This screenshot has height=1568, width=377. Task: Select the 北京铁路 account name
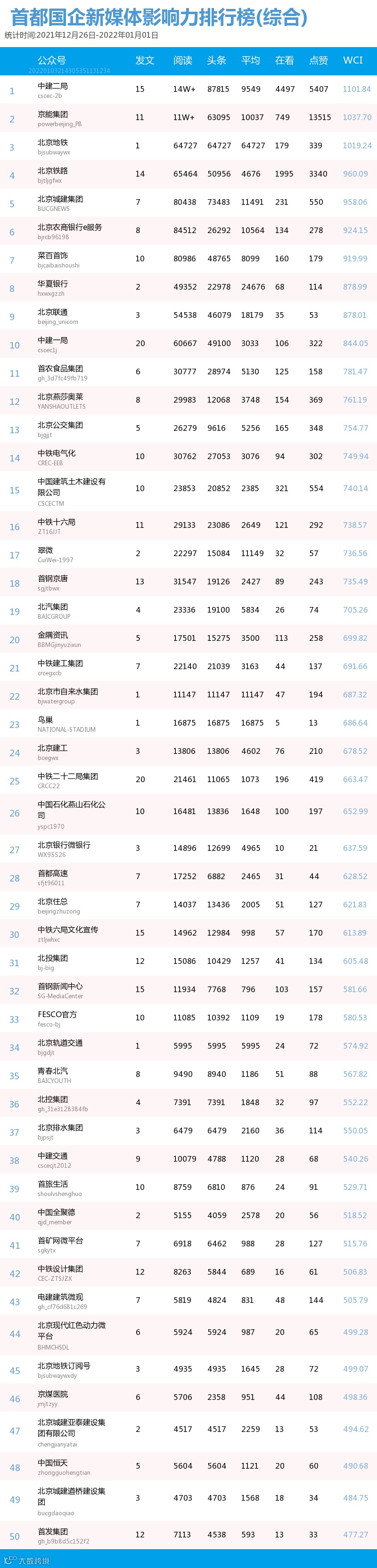point(53,171)
